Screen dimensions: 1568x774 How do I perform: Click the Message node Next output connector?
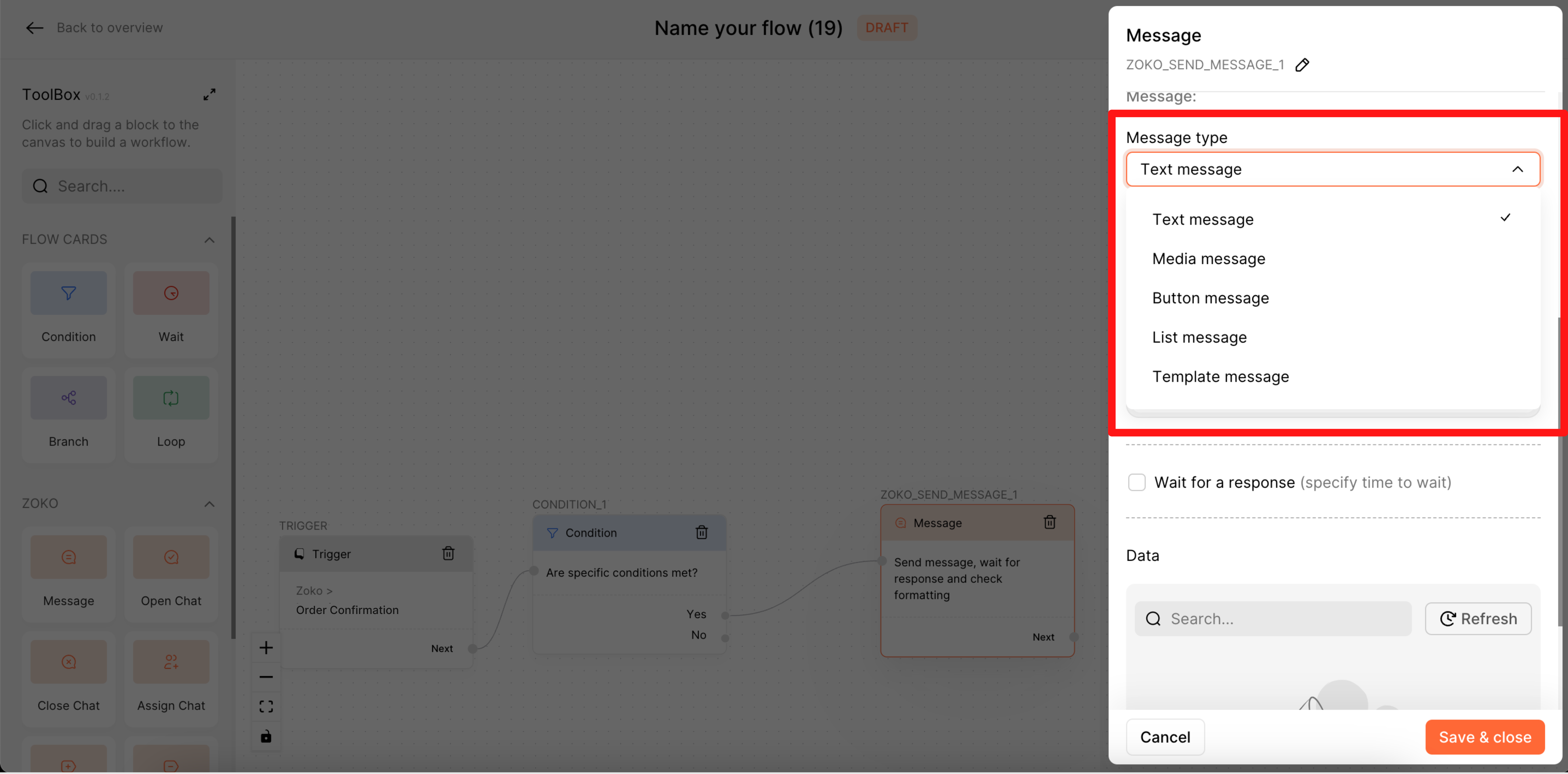click(x=1074, y=637)
